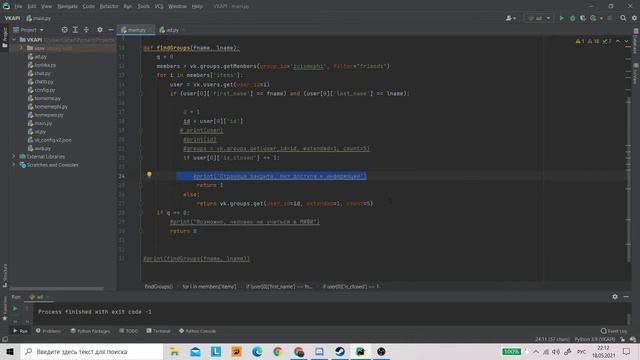This screenshot has width=640, height=360.
Task: Switch to ad.py editor tab
Action: tap(171, 30)
